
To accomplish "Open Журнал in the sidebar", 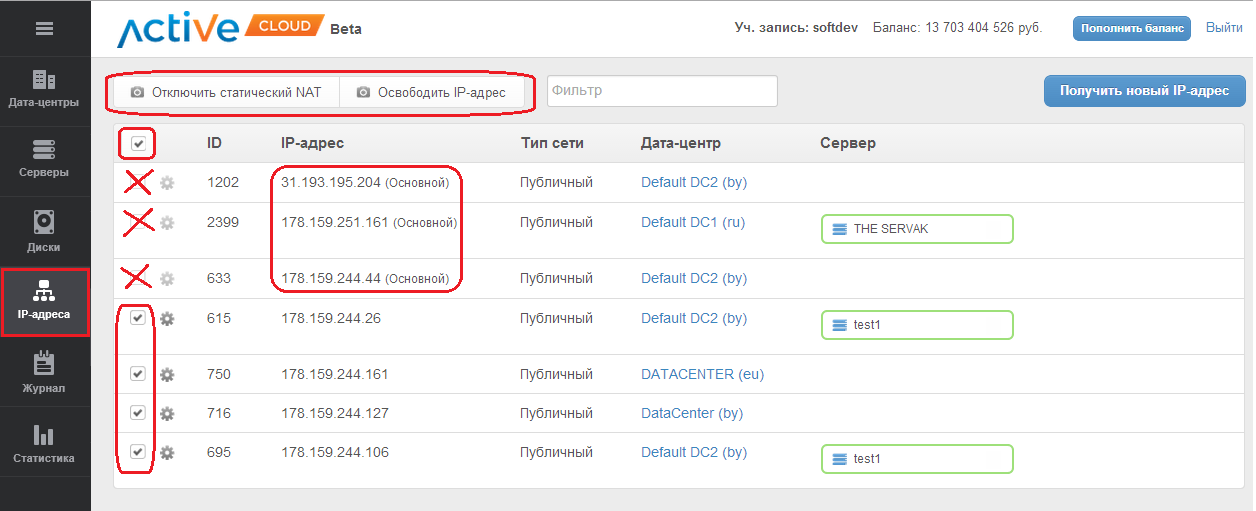I will point(44,372).
